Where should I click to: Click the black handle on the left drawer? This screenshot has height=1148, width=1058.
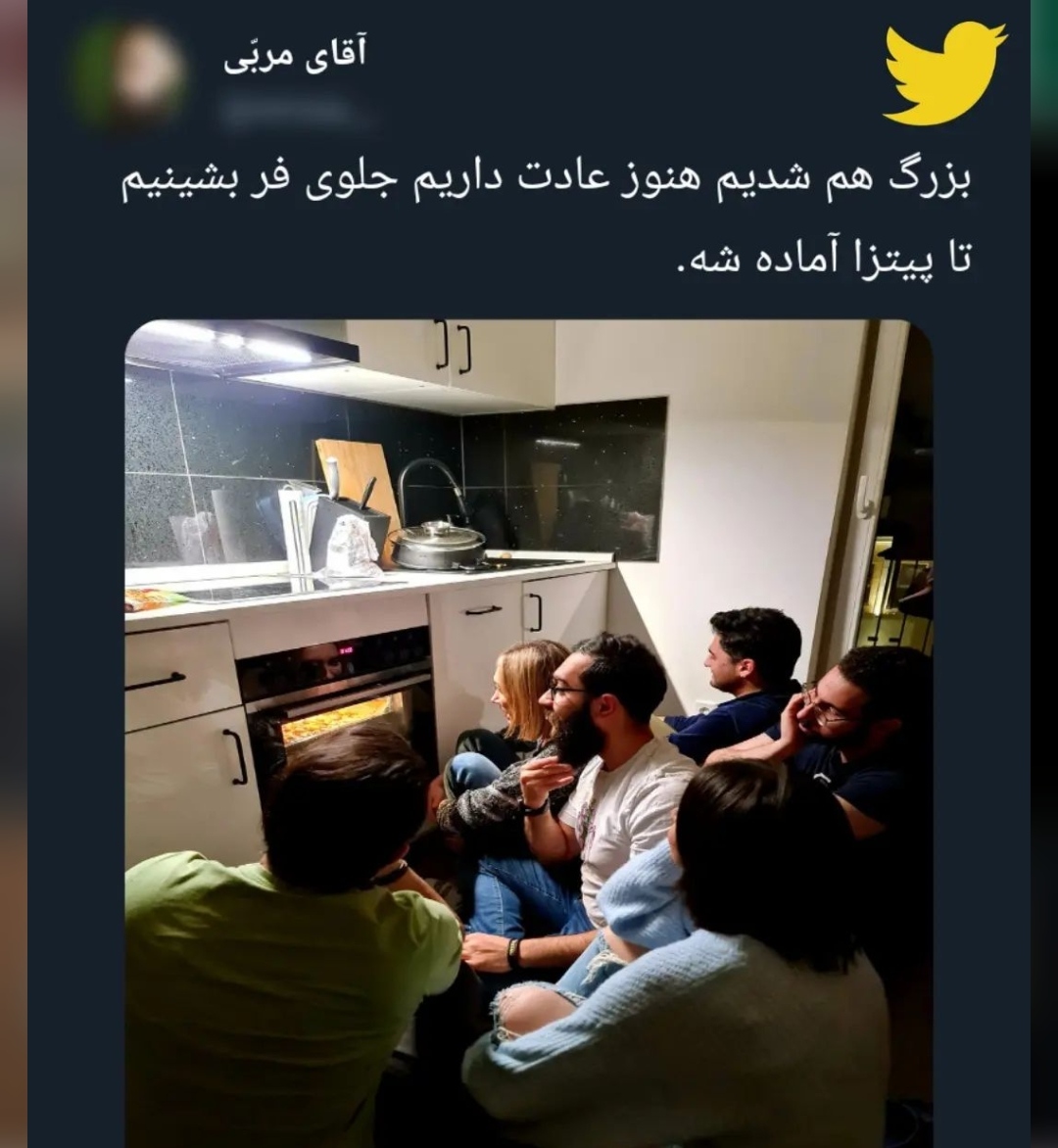(155, 681)
